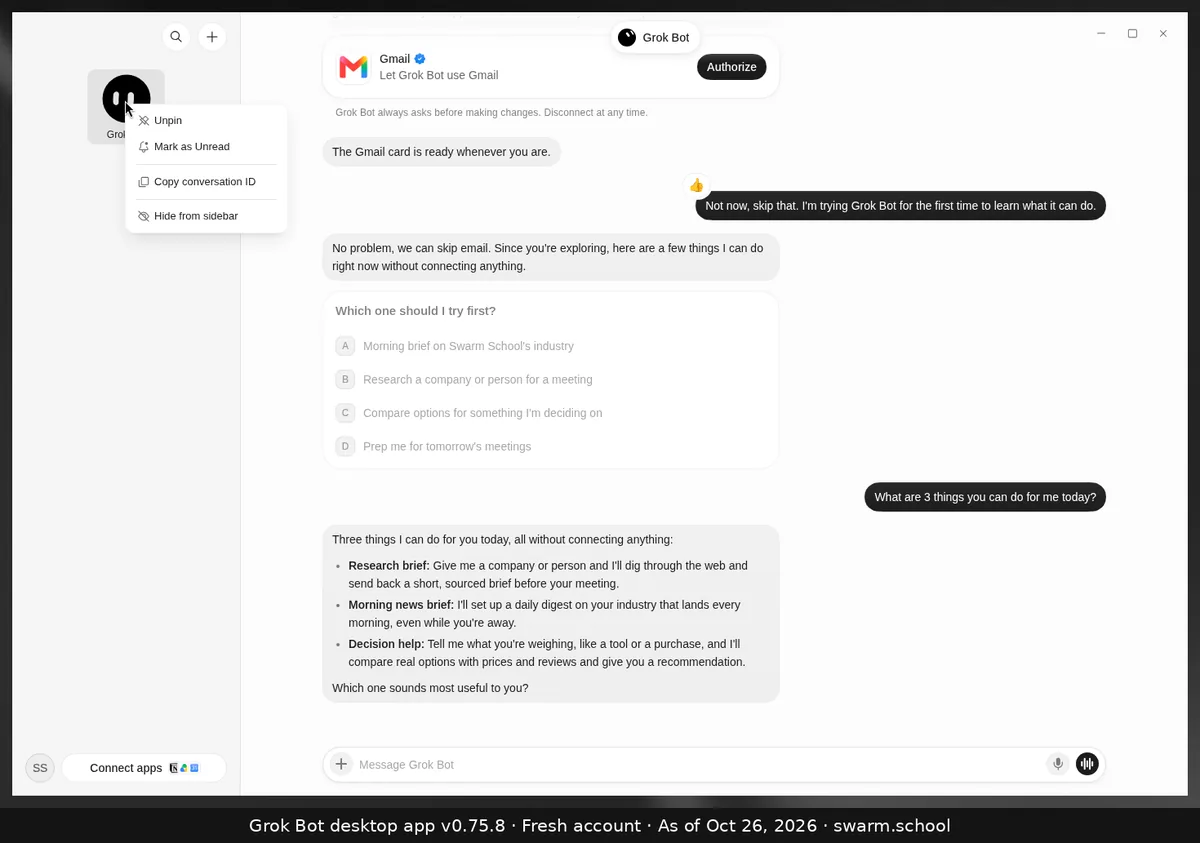1200x843 pixels.
Task: Select the Grok Bot conversation avatar in sidebar
Action: point(126,99)
